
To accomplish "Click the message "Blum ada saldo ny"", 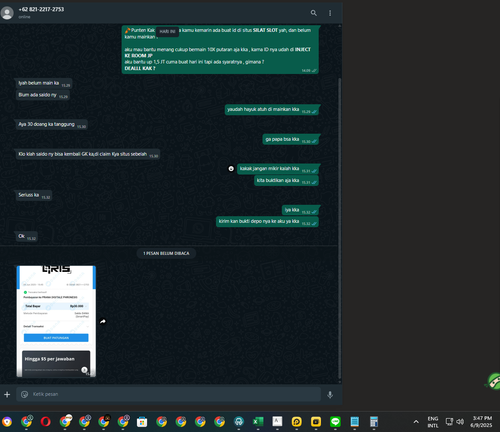I will 42,95.
